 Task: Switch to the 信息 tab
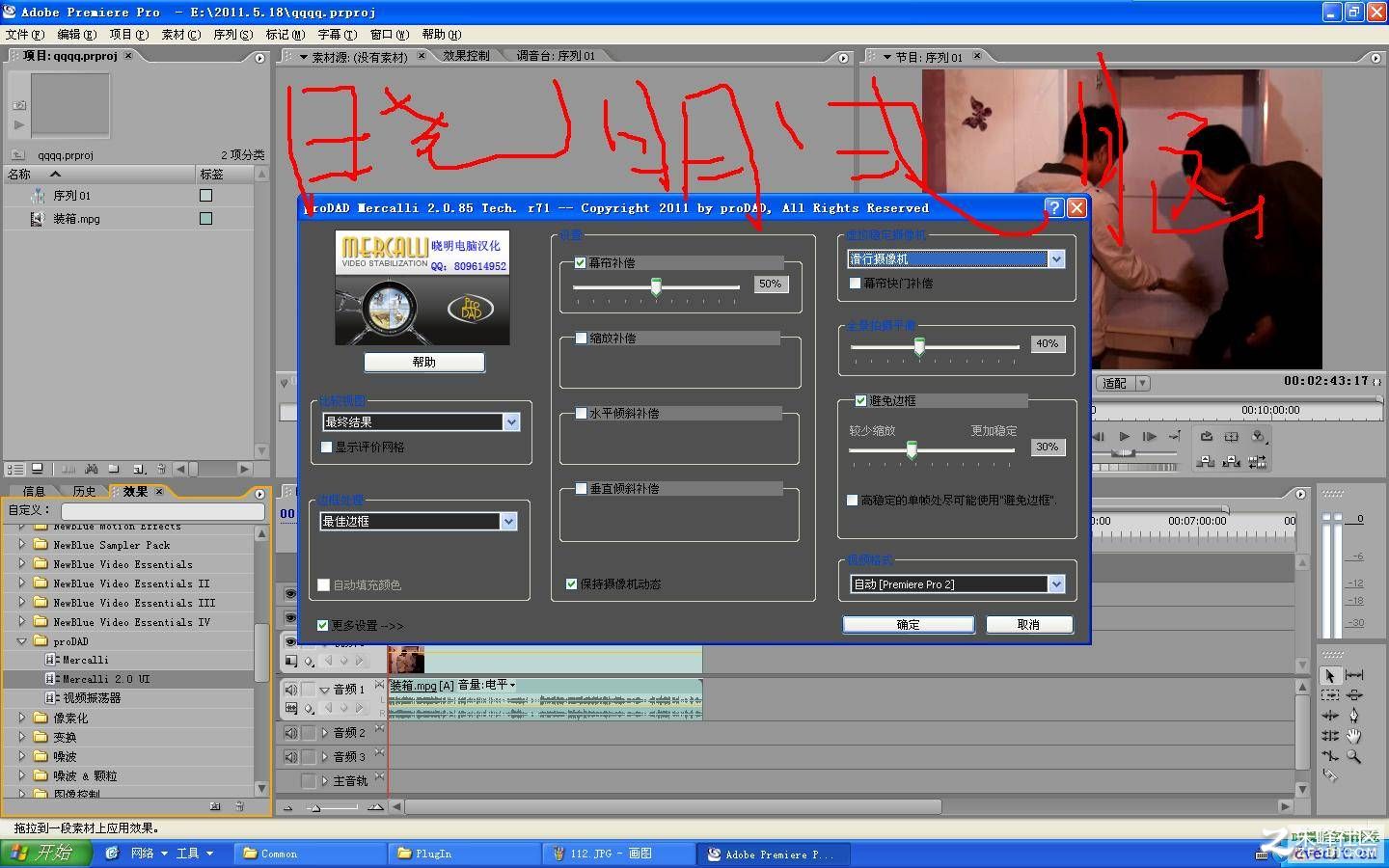(x=34, y=491)
